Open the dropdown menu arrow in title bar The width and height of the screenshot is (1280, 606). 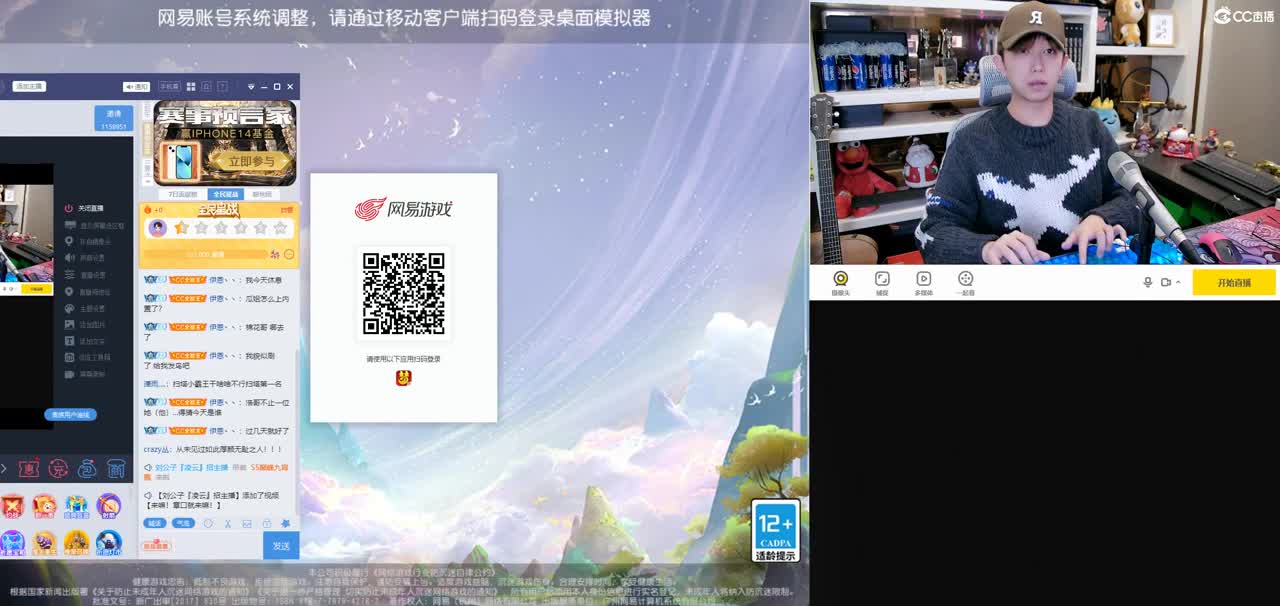point(251,87)
